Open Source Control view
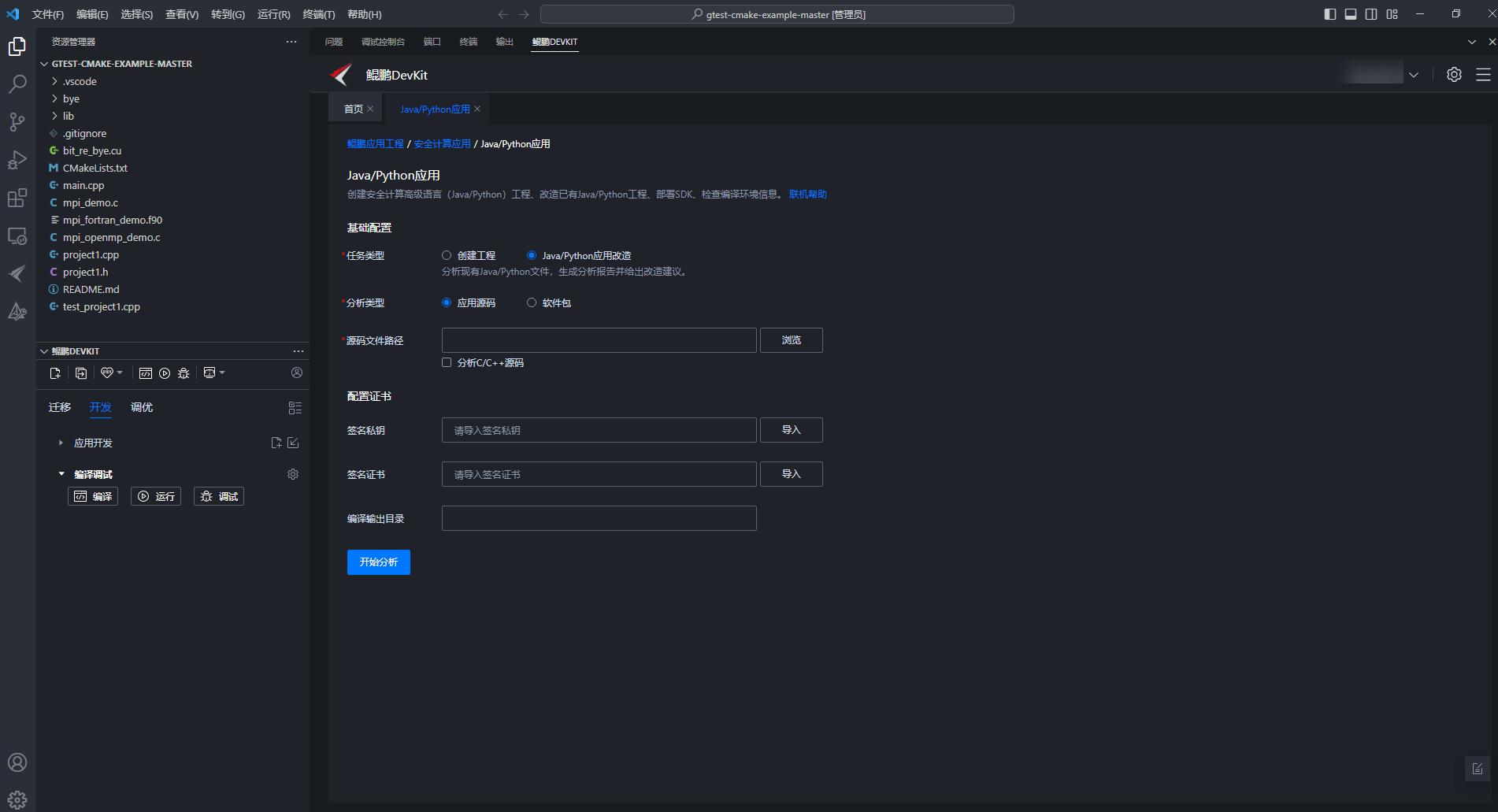The width and height of the screenshot is (1498, 812). coord(17,122)
